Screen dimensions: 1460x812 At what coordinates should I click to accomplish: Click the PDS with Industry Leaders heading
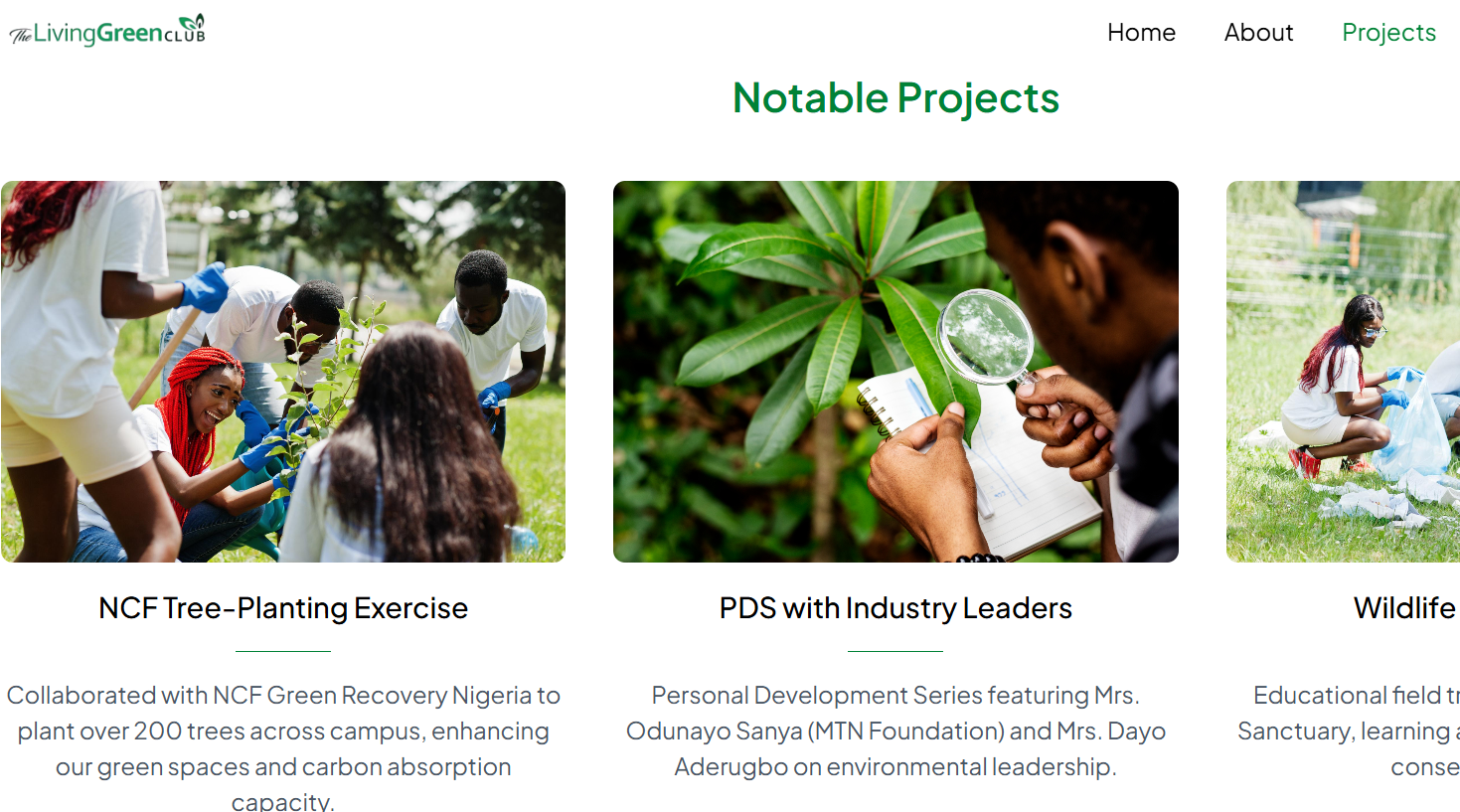coord(895,608)
